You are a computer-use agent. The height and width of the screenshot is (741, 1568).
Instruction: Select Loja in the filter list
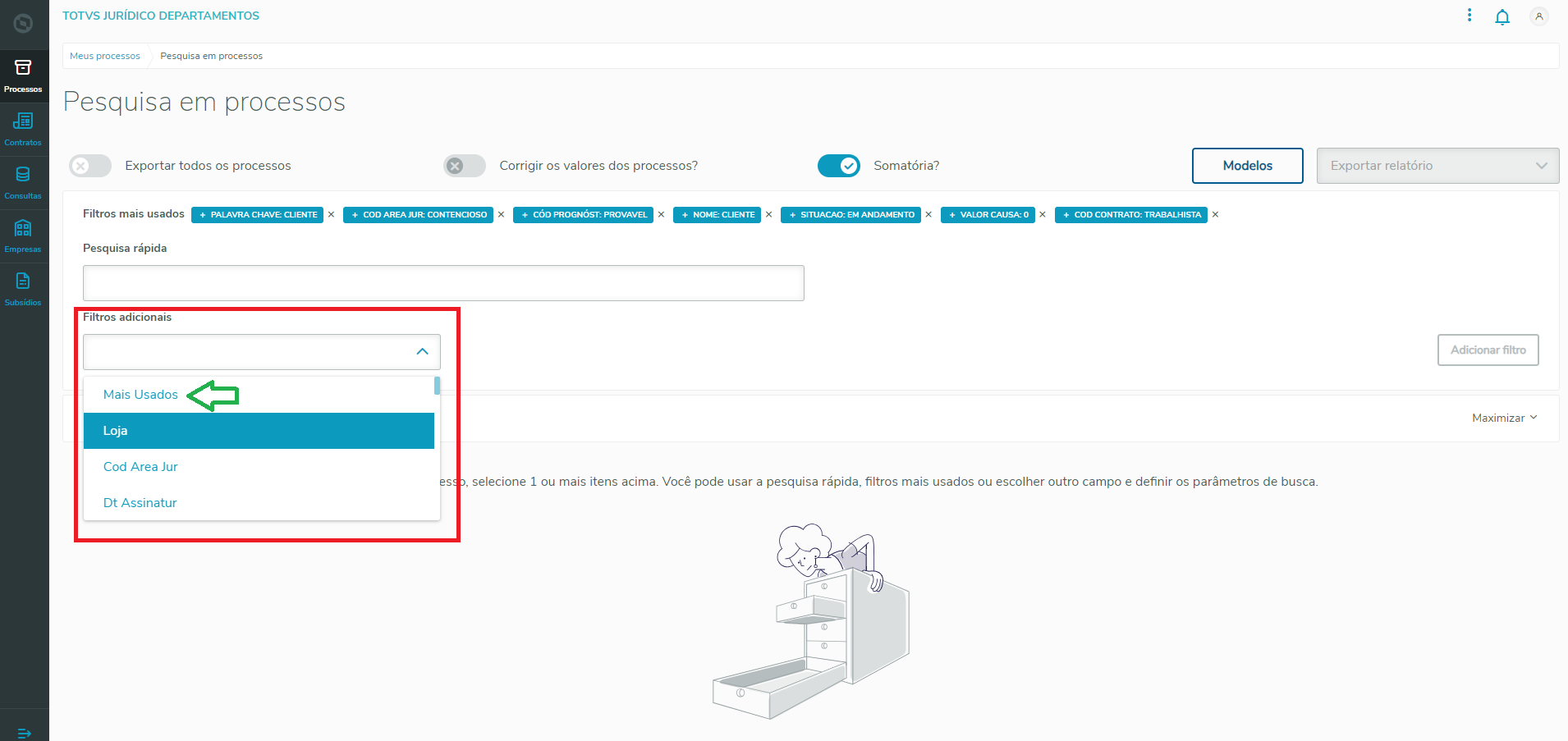tap(259, 431)
